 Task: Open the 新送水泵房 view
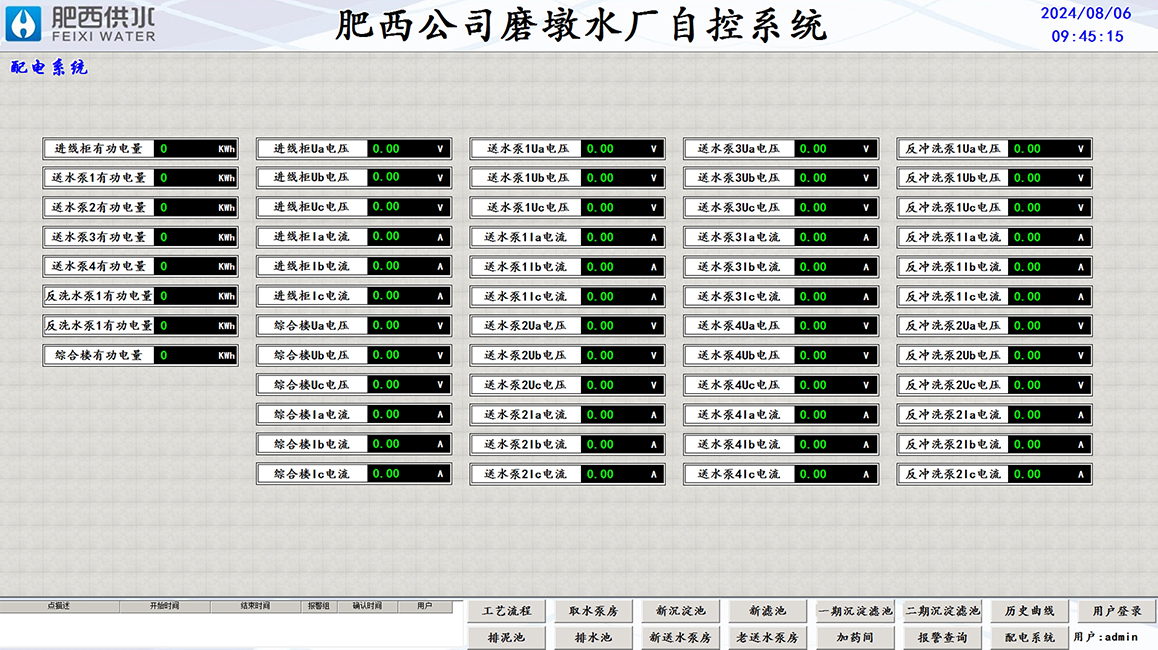[680, 637]
